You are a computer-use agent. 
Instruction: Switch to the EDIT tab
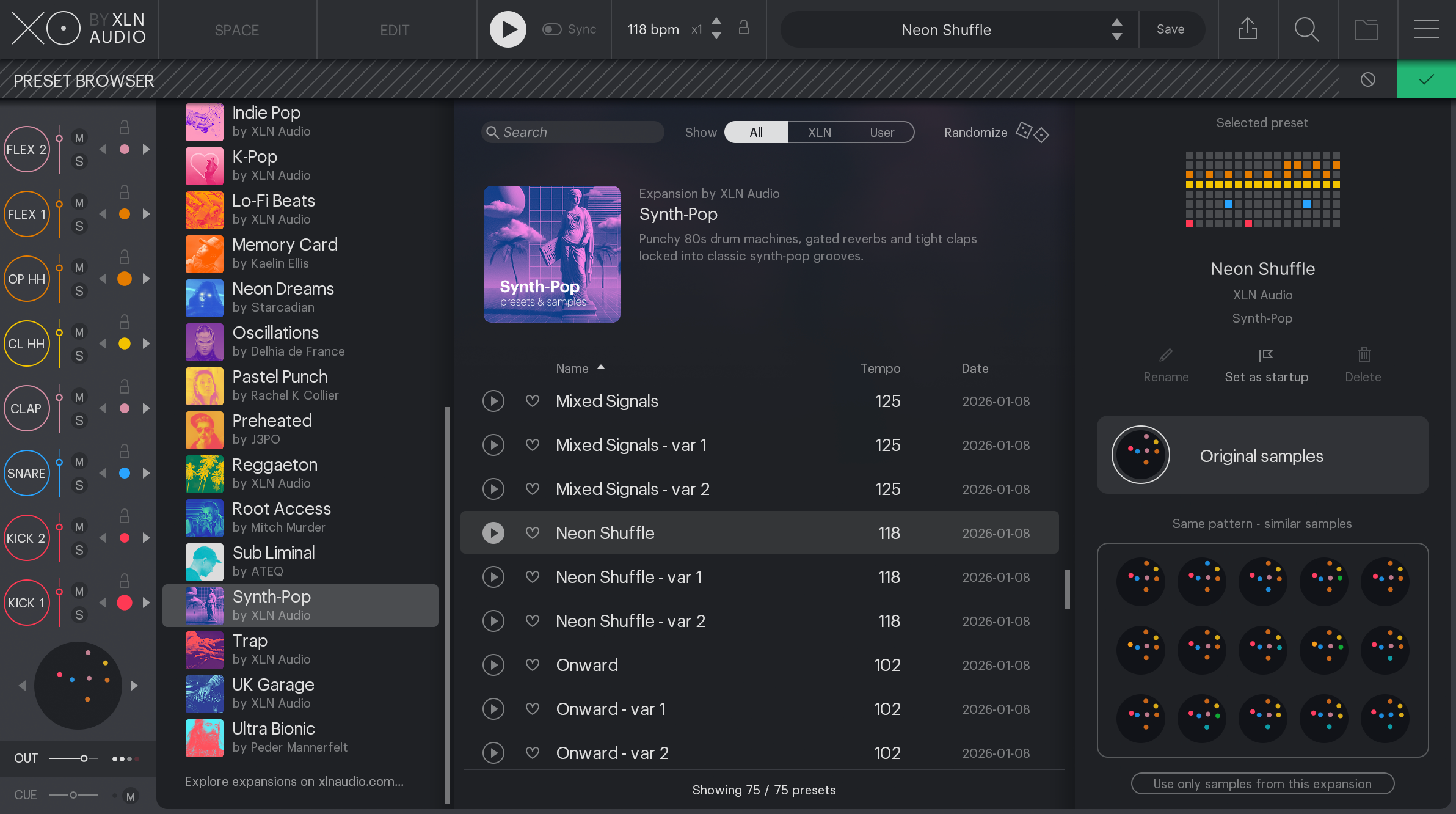395,30
